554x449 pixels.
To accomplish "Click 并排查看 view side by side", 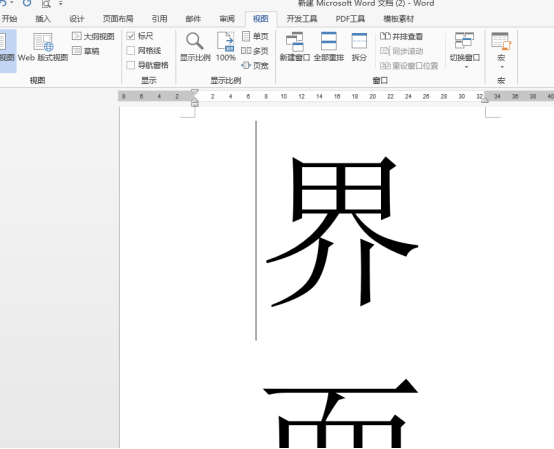I will click(401, 36).
